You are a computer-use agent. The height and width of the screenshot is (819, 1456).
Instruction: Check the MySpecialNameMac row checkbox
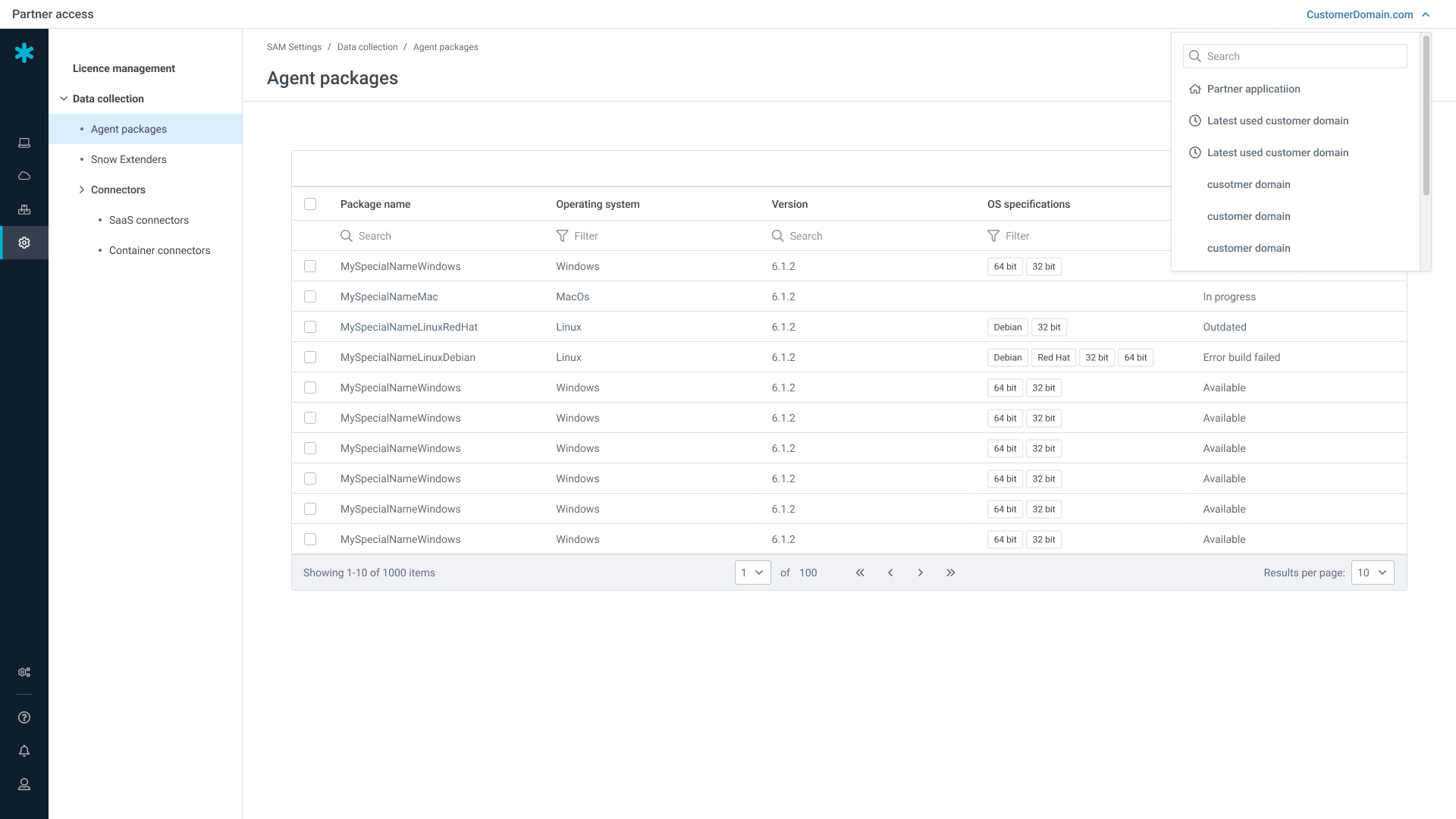[310, 297]
